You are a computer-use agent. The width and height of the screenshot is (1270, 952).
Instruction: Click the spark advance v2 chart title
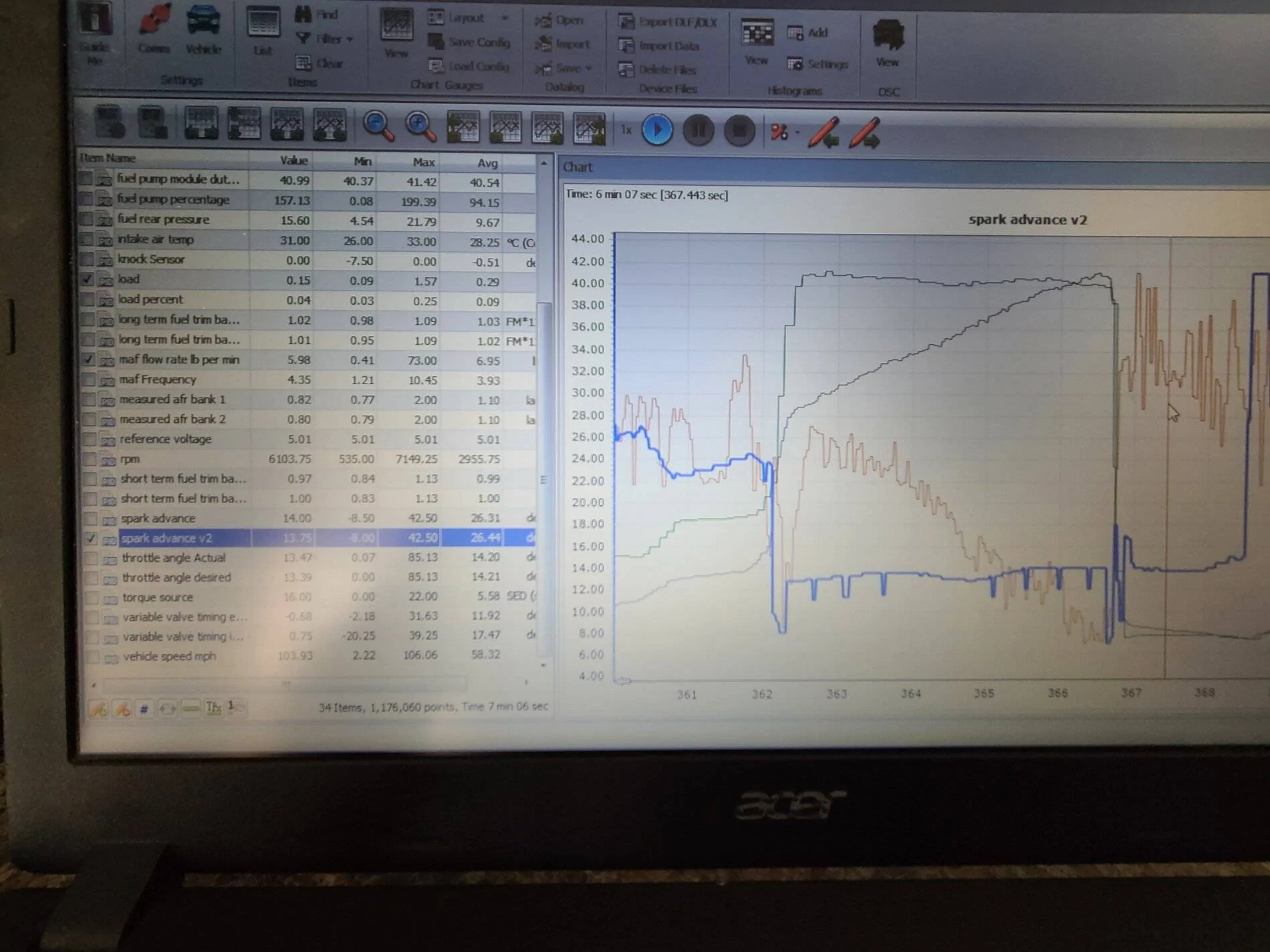click(x=1027, y=220)
